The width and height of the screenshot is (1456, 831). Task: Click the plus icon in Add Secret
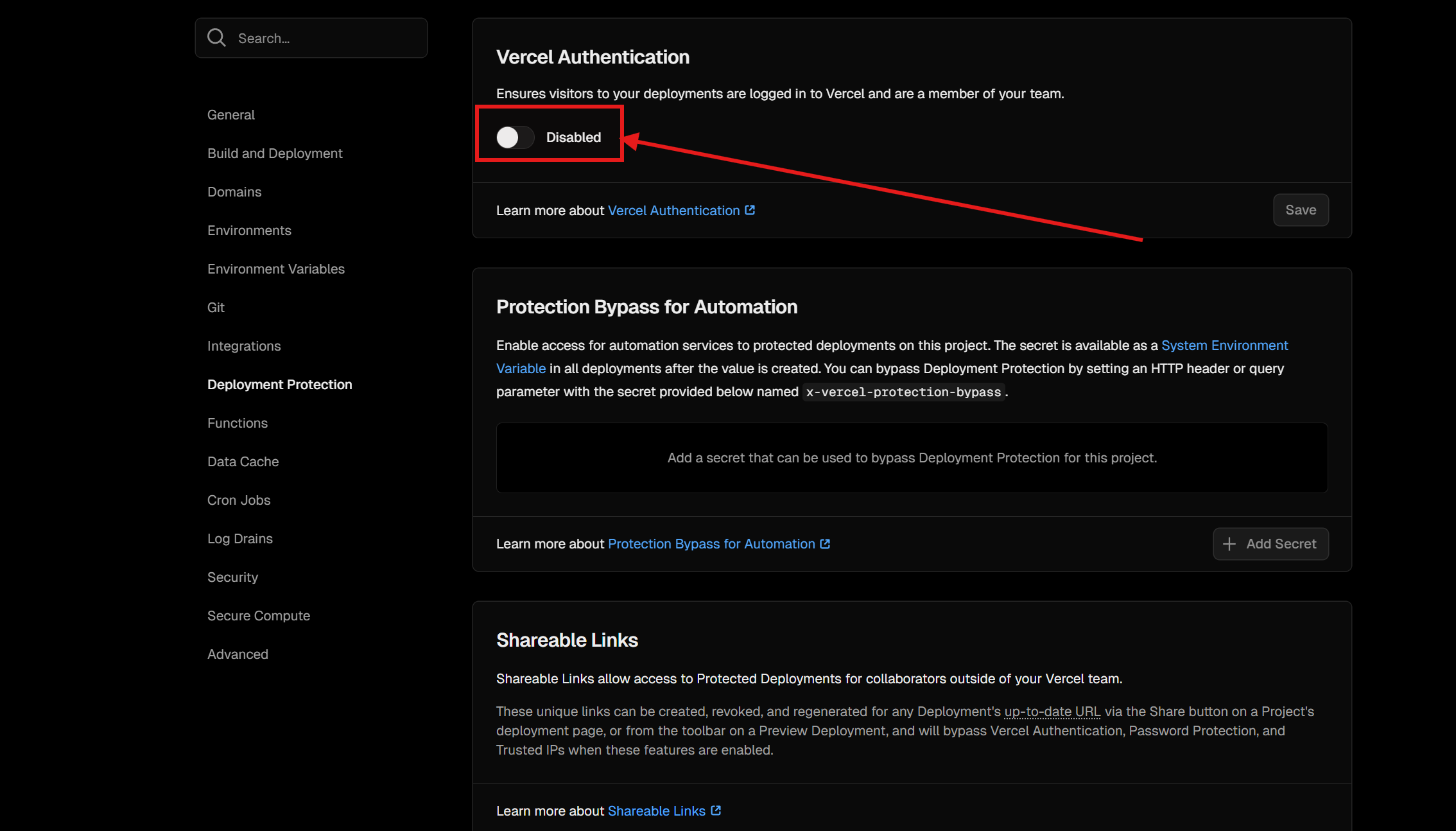[1229, 544]
